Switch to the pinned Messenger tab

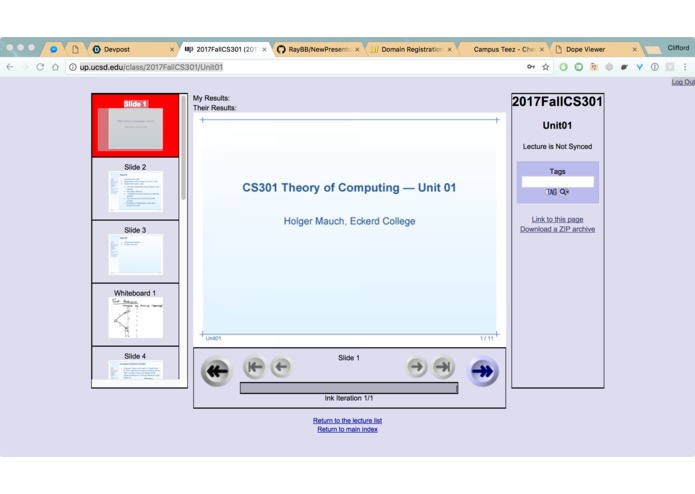tap(54, 49)
